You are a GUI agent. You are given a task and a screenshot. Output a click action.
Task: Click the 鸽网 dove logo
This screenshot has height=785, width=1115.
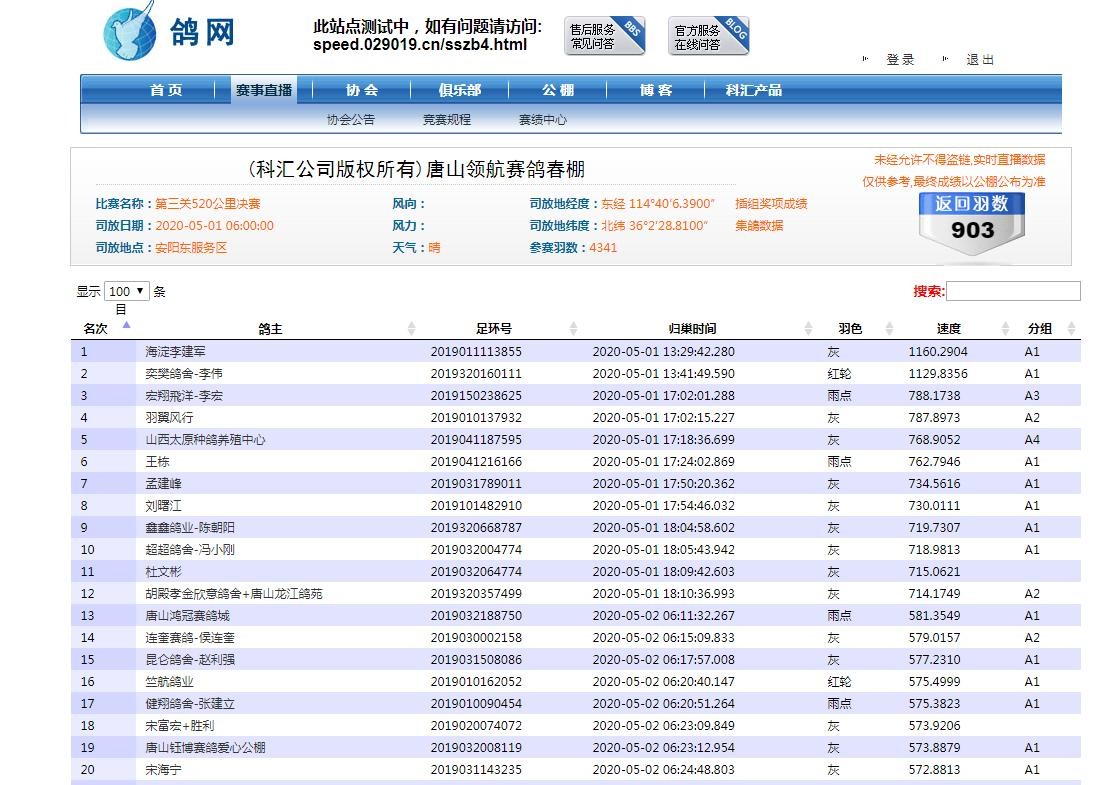click(170, 32)
